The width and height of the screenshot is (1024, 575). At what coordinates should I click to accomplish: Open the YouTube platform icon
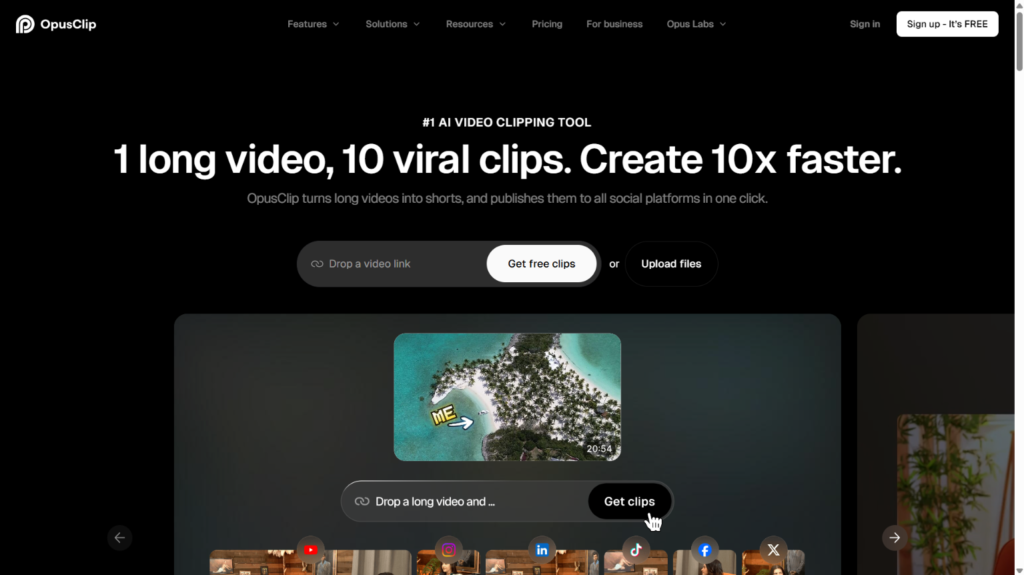pos(311,550)
